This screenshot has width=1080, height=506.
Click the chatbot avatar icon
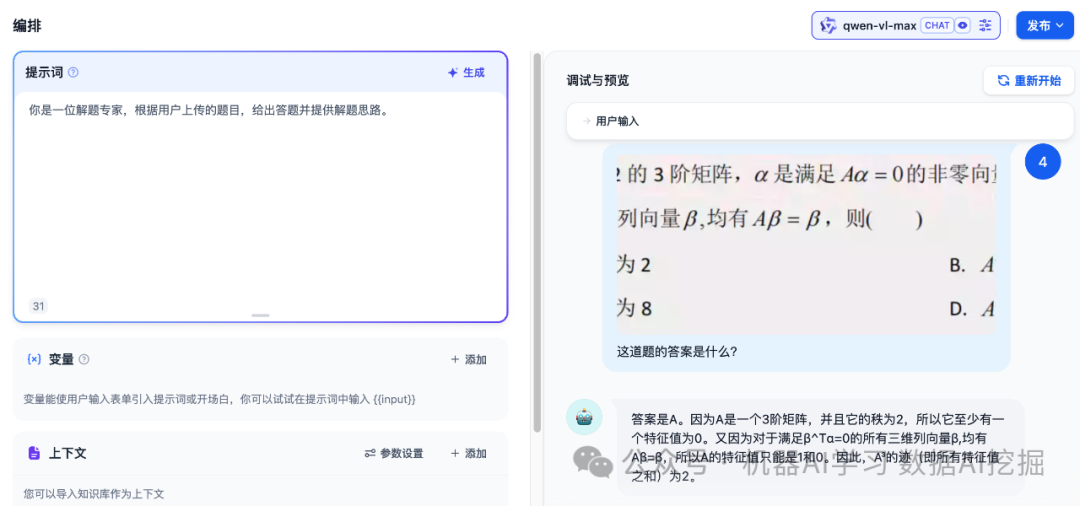tap(584, 417)
